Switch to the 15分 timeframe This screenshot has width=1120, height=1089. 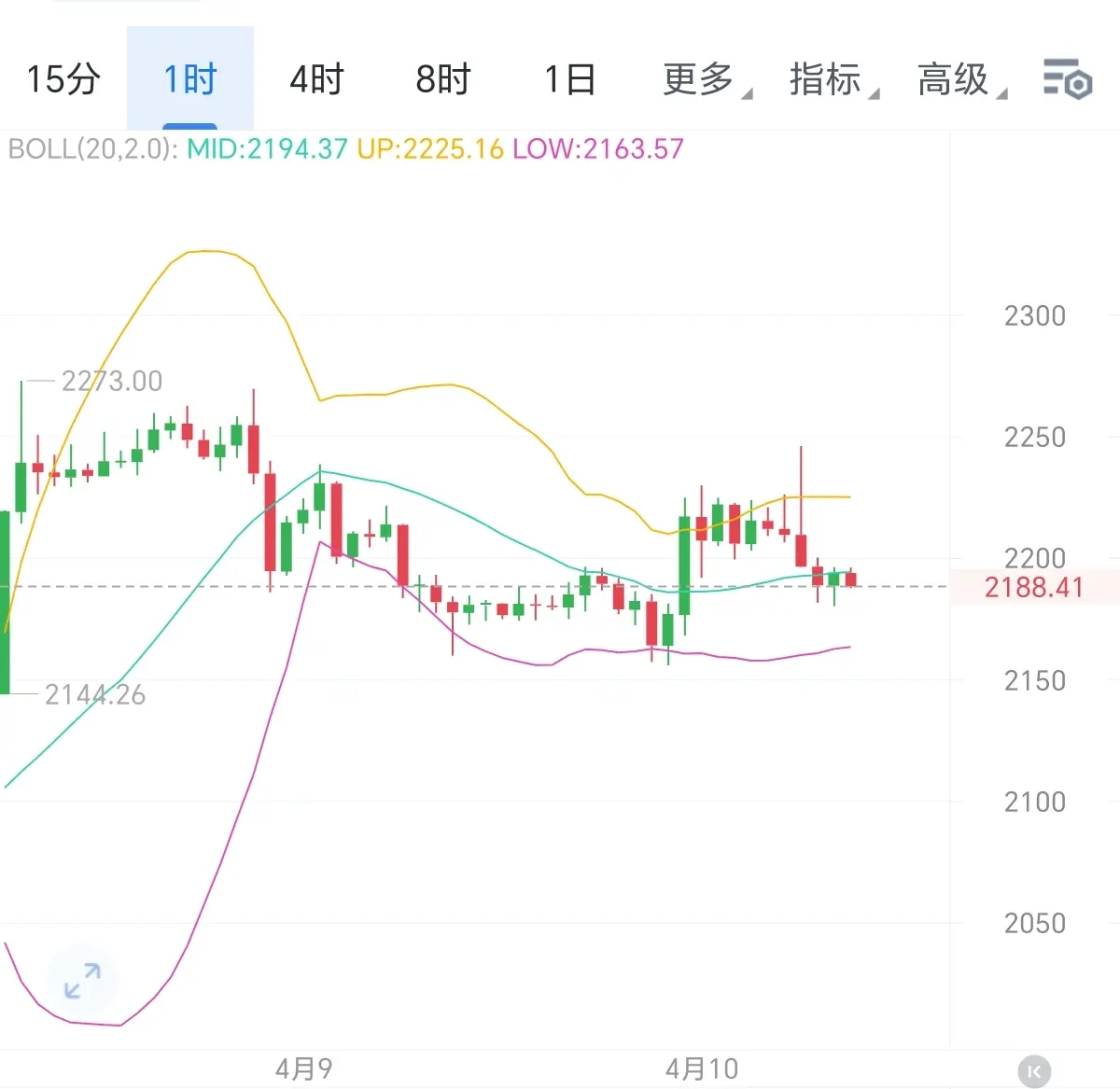[63, 79]
